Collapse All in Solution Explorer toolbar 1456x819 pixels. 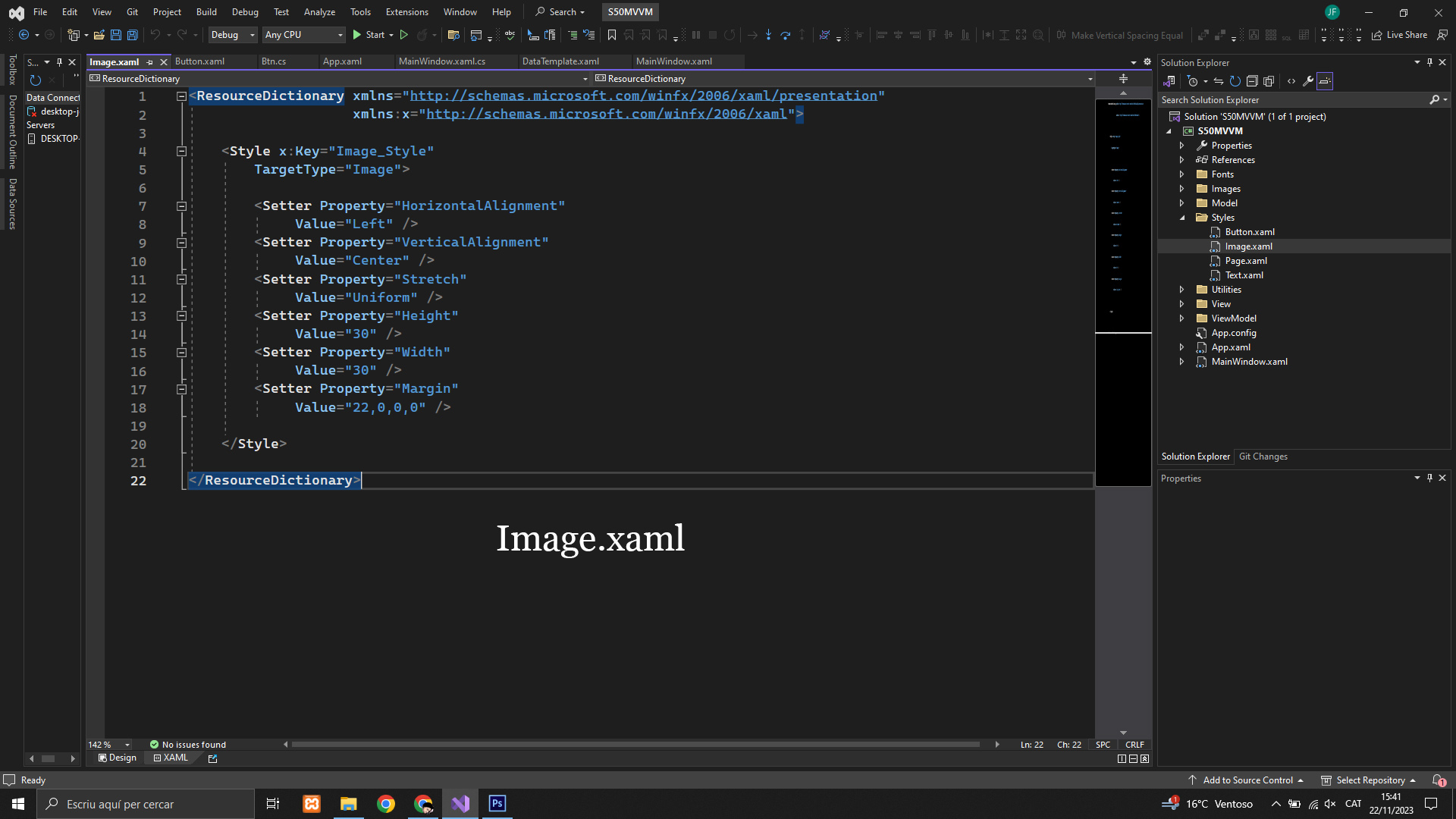point(1252,81)
